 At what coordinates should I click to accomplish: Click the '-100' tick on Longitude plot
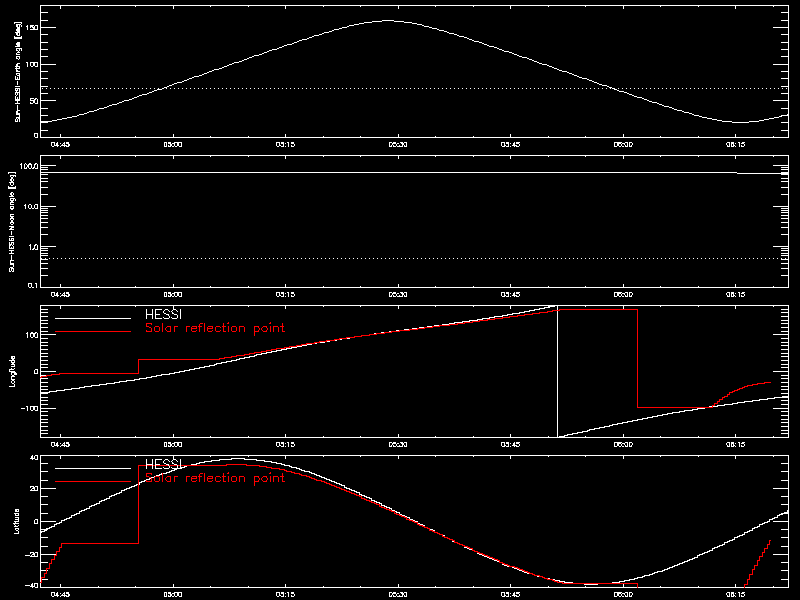click(x=29, y=408)
